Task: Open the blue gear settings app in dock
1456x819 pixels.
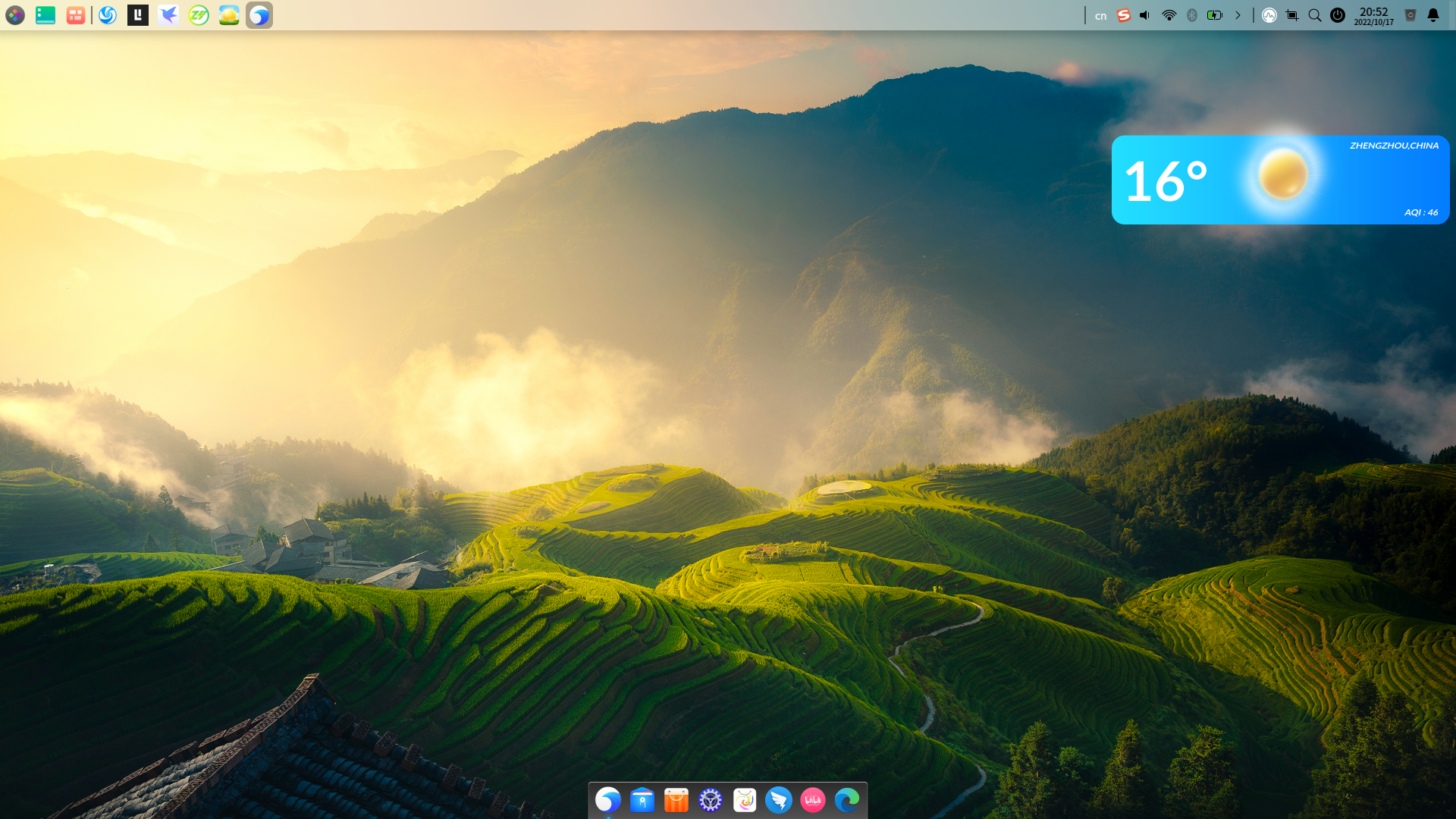Action: (x=711, y=800)
